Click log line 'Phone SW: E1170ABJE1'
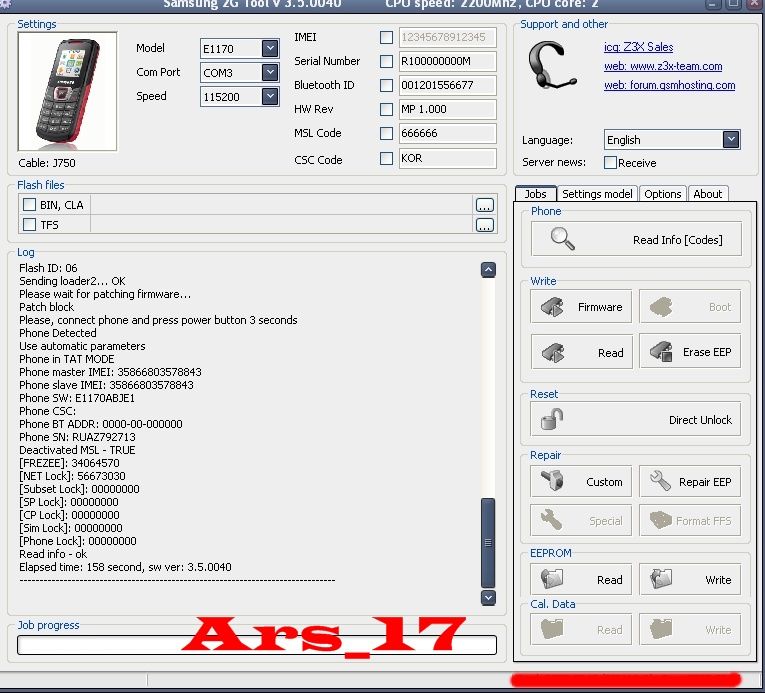Screen dimensions: 765x693 [77, 398]
